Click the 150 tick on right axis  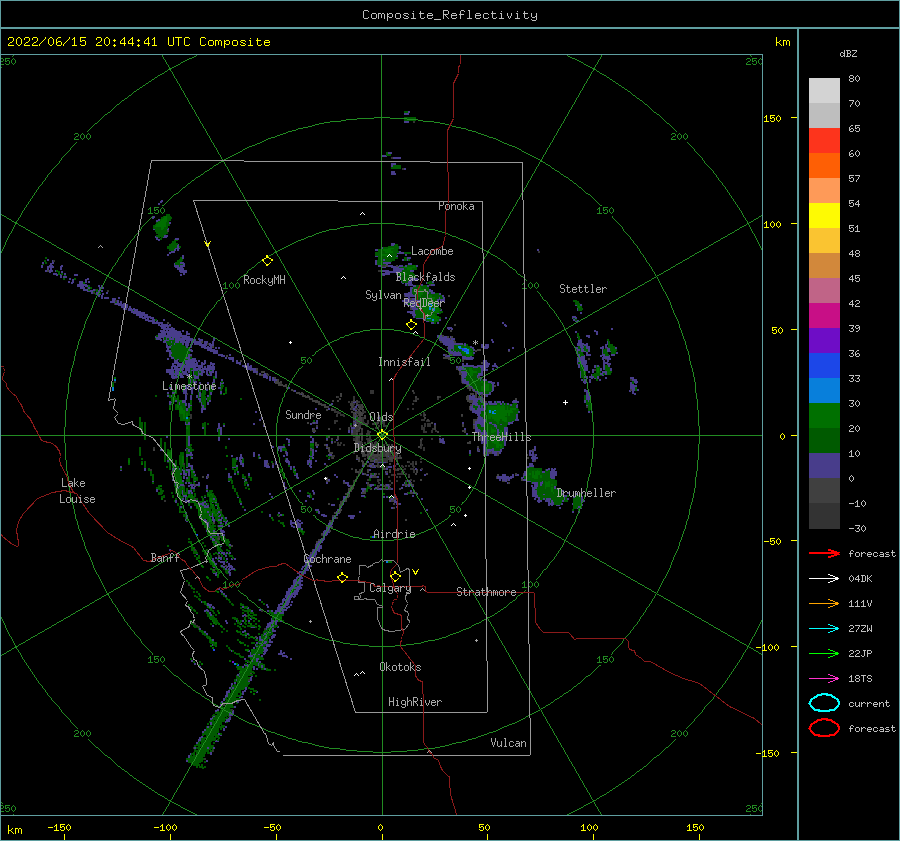(772, 118)
